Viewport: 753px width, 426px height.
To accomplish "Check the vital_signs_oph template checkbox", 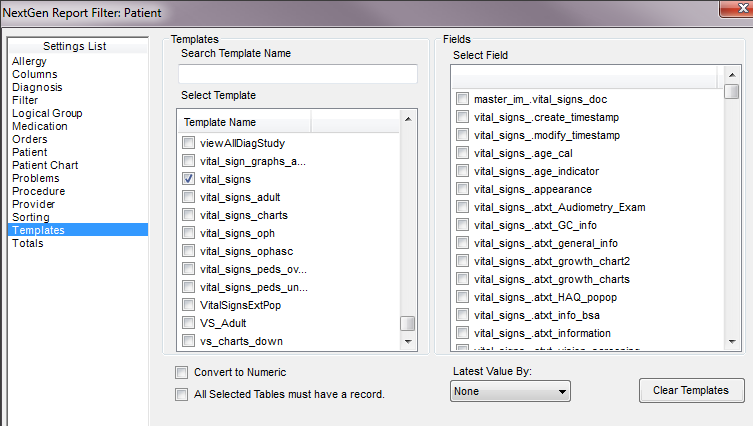I will tap(189, 233).
